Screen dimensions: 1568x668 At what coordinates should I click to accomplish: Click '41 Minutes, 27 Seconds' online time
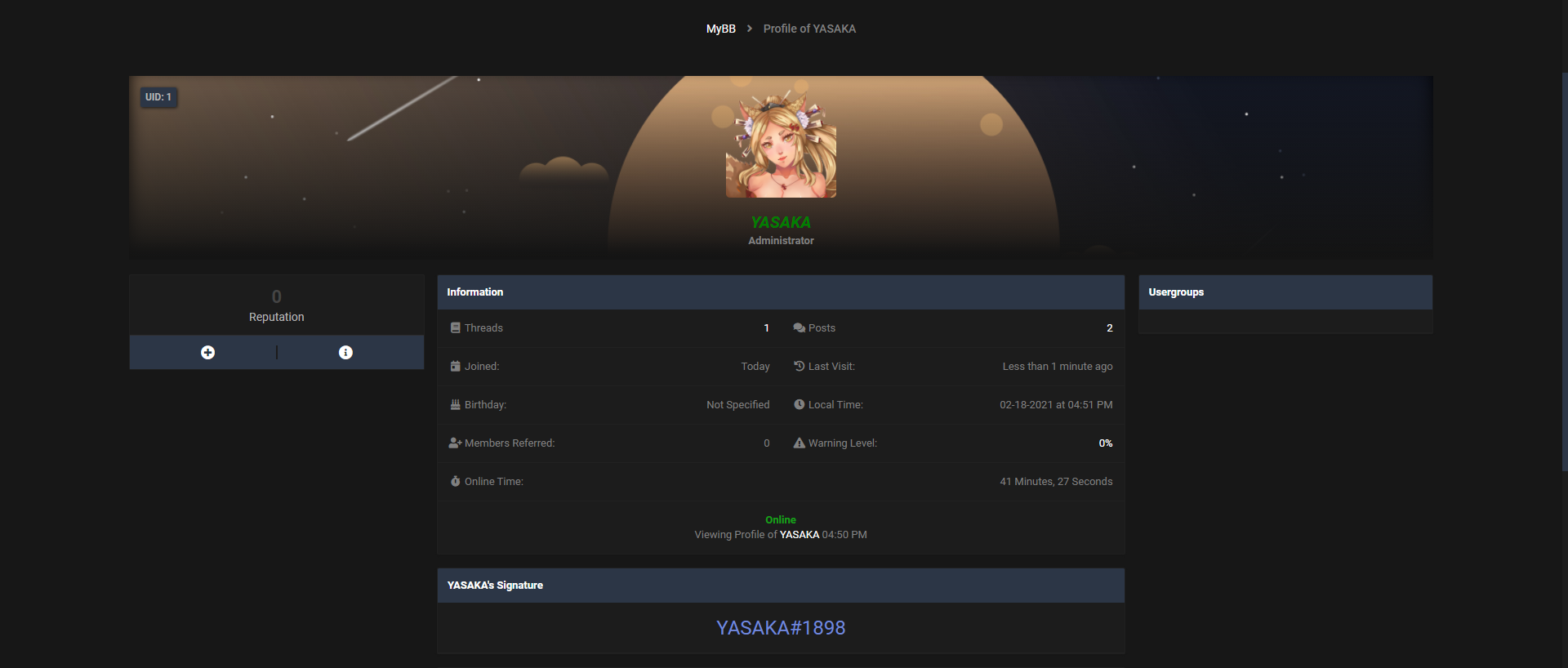coord(1056,481)
